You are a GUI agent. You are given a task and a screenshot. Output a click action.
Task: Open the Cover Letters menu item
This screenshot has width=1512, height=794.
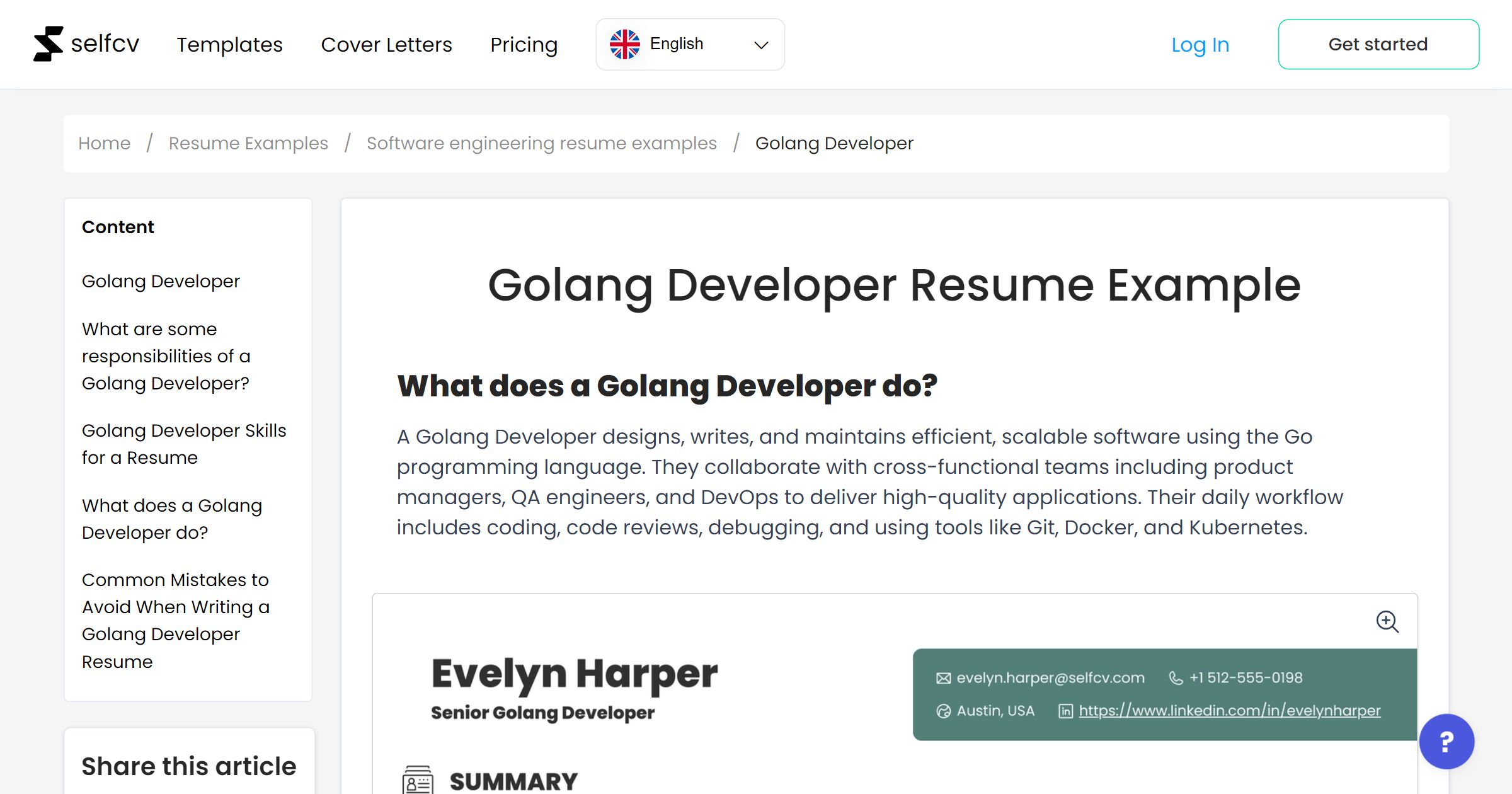(386, 45)
